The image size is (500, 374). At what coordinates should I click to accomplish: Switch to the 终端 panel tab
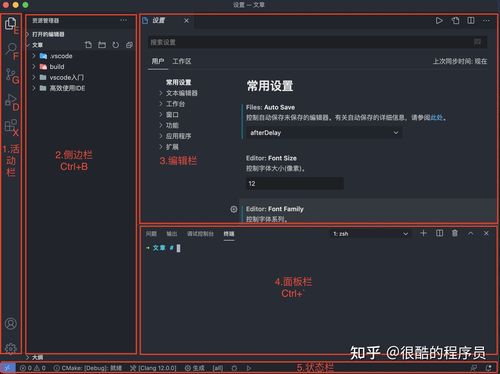(x=229, y=234)
